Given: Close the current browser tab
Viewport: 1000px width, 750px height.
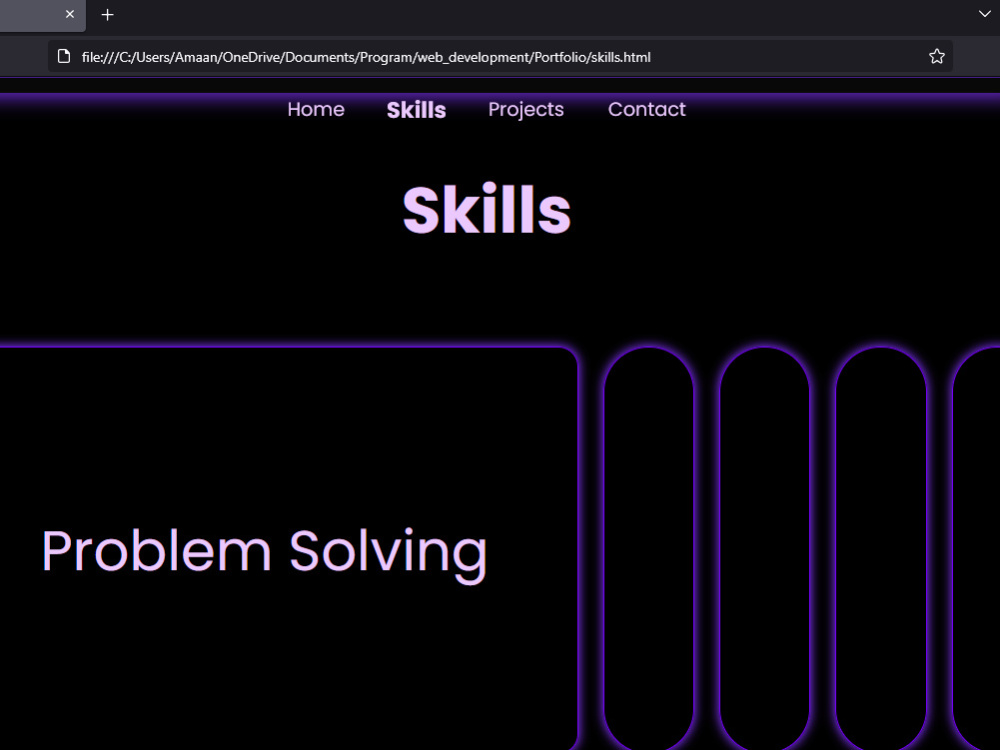Looking at the screenshot, I should (x=70, y=14).
